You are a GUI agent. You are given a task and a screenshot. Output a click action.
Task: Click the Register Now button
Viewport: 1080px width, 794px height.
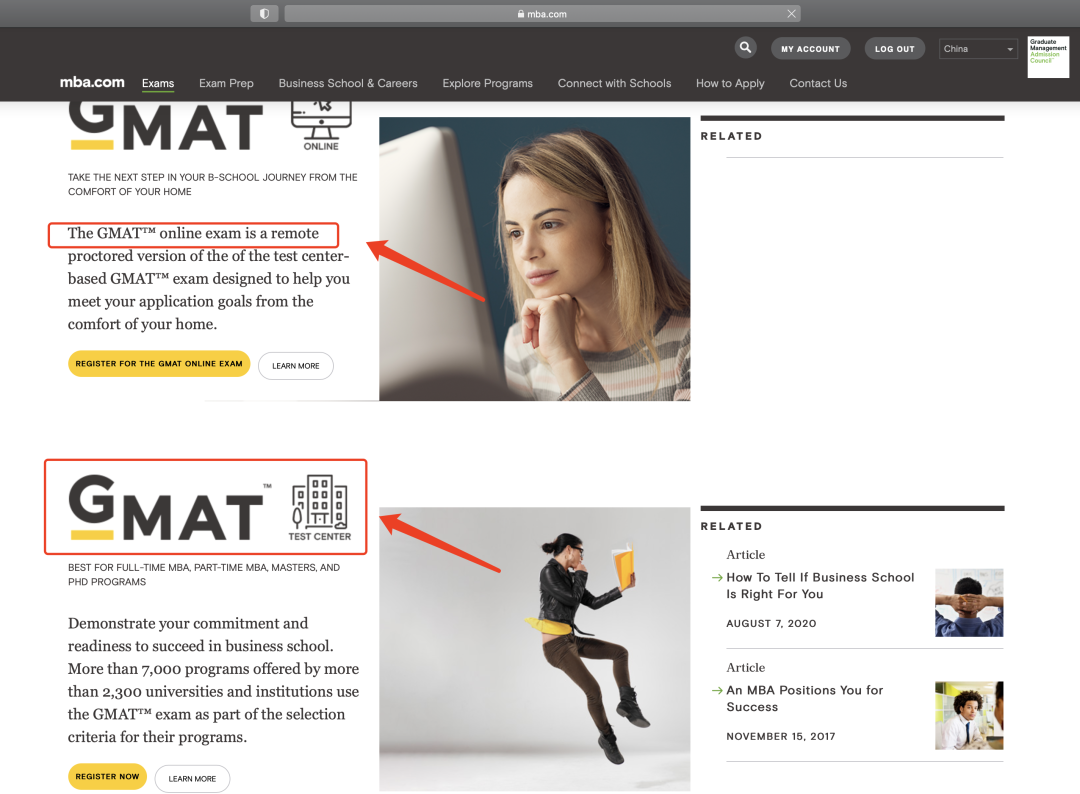(x=107, y=776)
